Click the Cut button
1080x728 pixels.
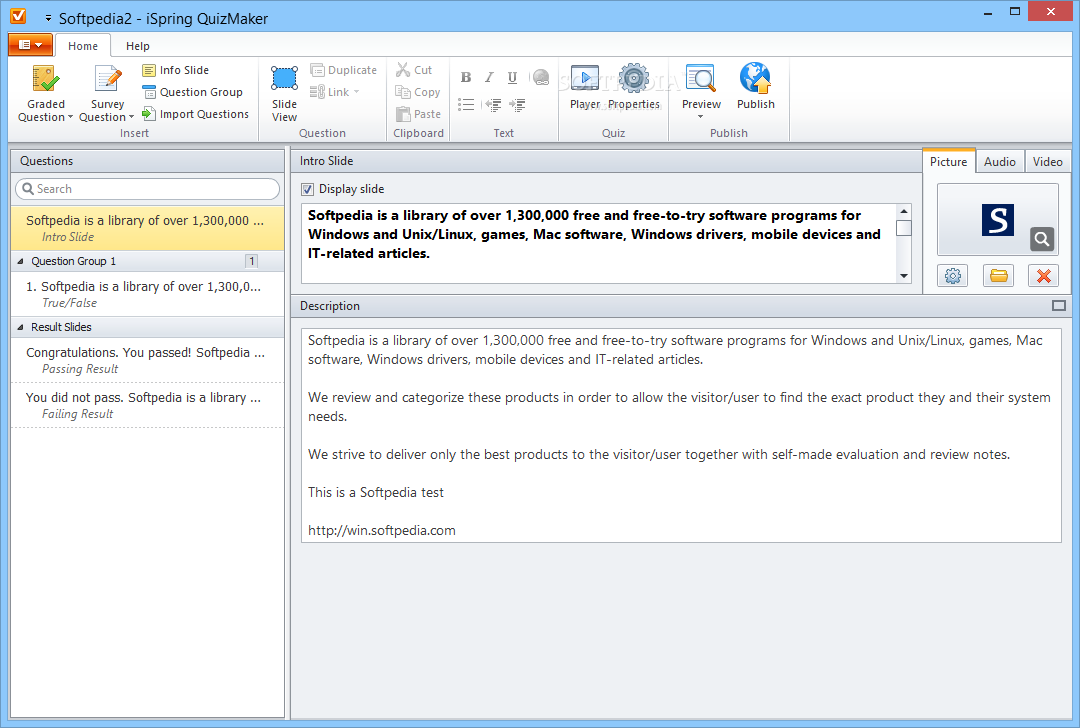[414, 70]
